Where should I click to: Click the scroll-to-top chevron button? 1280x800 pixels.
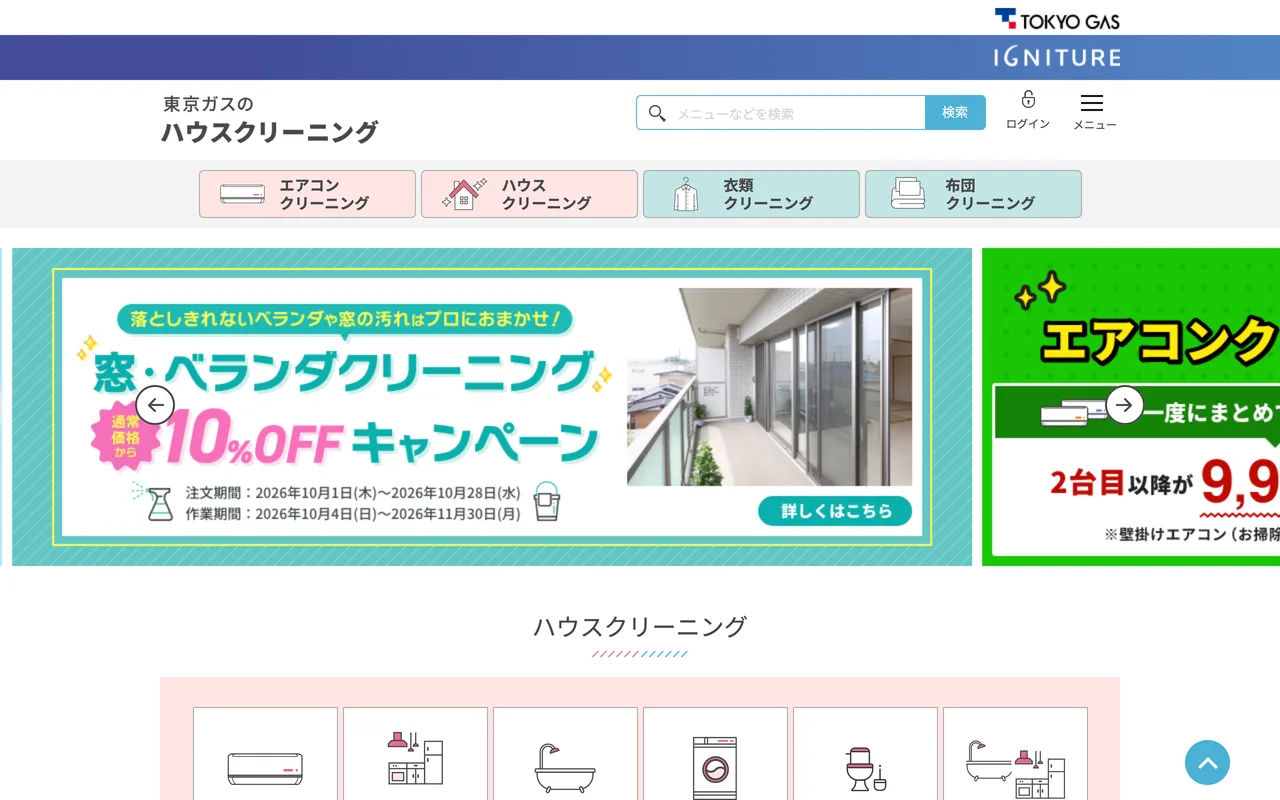(1207, 762)
